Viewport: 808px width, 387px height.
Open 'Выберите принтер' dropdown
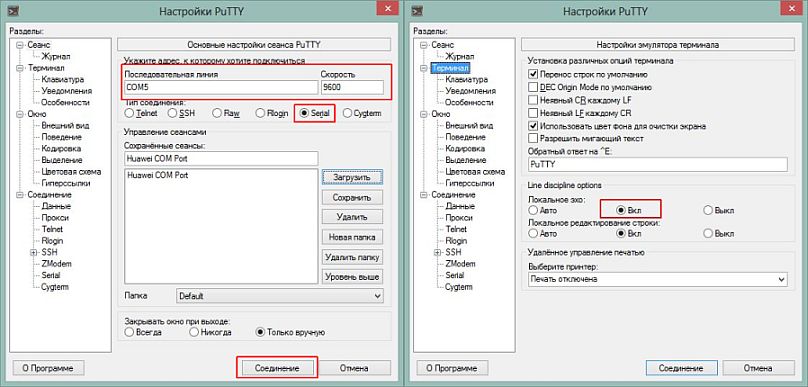coord(658,279)
